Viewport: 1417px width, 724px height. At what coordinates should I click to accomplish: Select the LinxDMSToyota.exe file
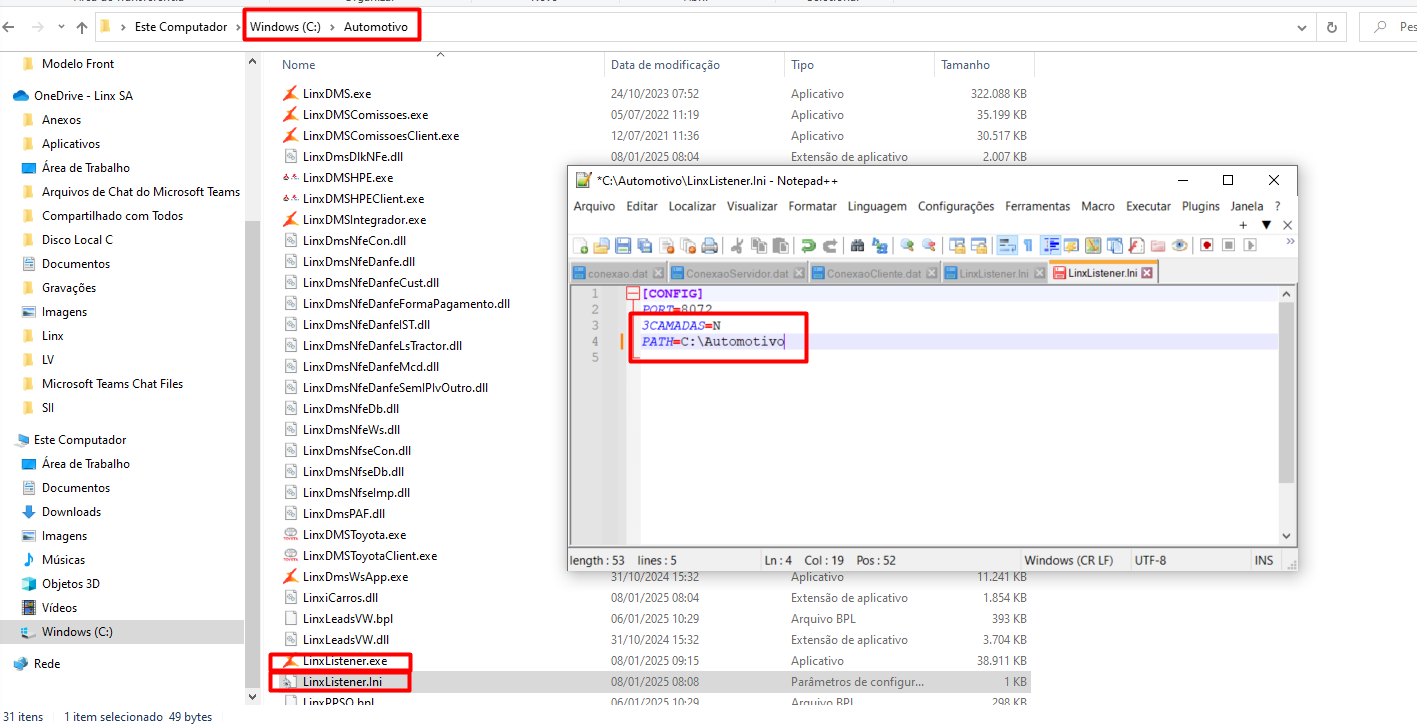(x=354, y=535)
